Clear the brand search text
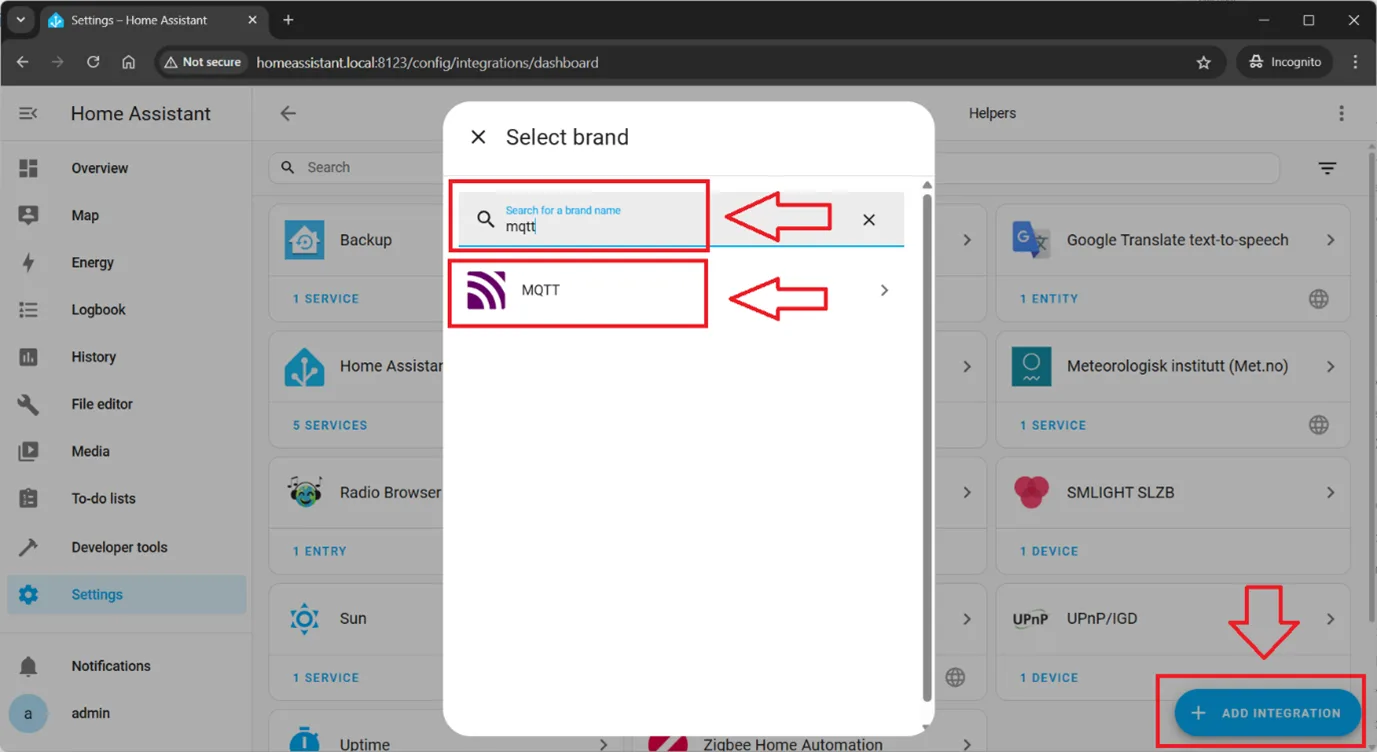The width and height of the screenshot is (1377, 752). [x=868, y=220]
